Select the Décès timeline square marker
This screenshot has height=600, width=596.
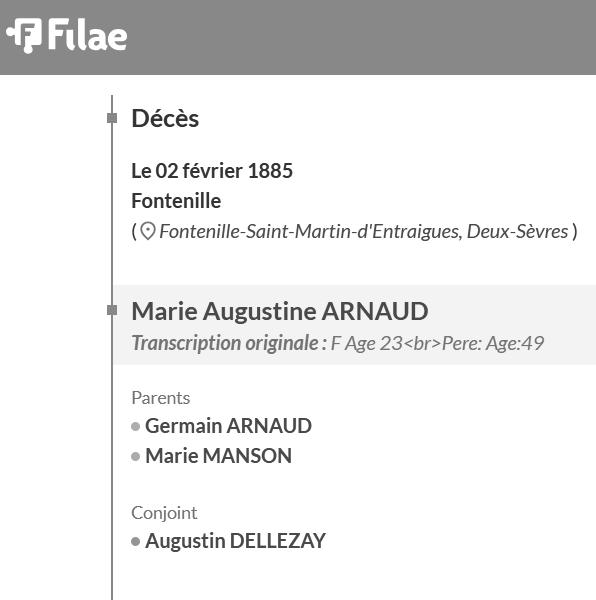pyautogui.click(x=112, y=118)
